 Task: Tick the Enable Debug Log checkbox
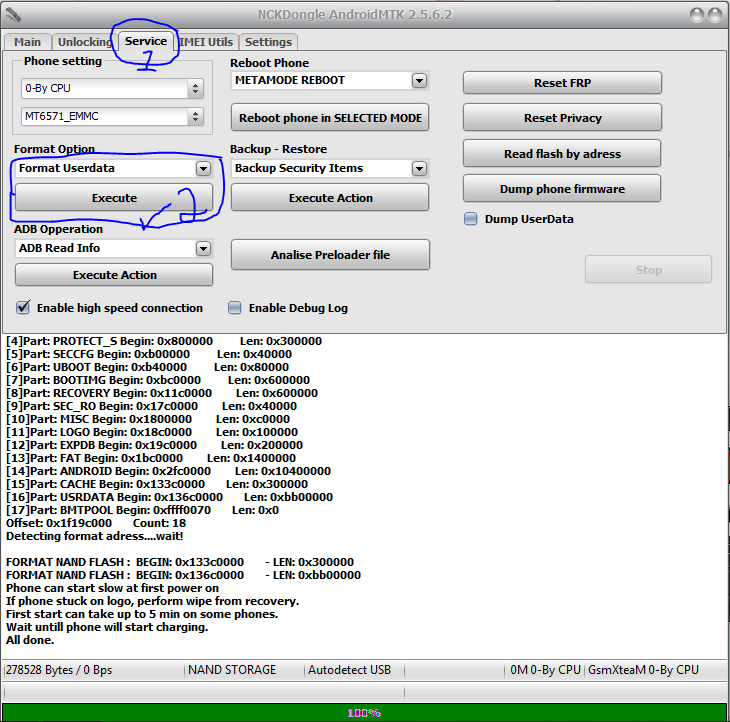[x=235, y=308]
